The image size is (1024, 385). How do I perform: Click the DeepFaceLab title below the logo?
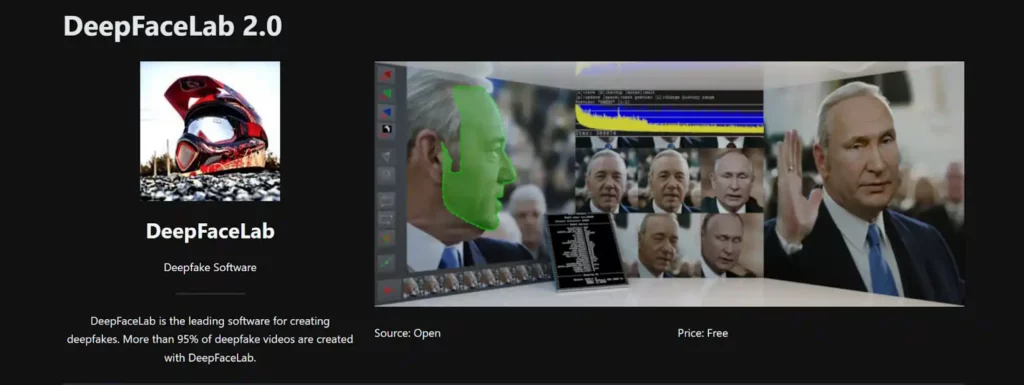tap(210, 232)
